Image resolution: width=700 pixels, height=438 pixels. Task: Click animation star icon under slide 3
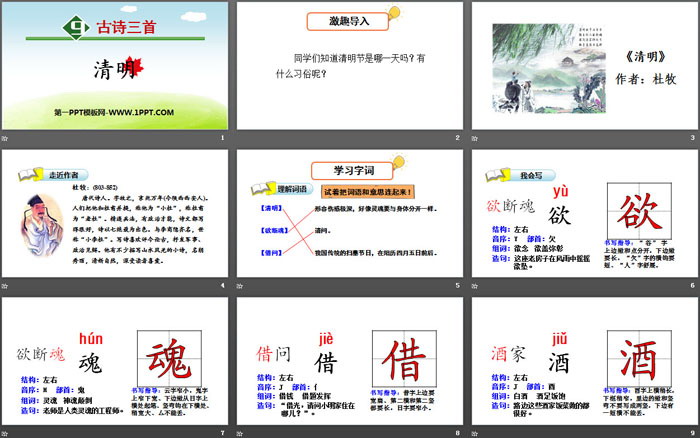coord(475,138)
